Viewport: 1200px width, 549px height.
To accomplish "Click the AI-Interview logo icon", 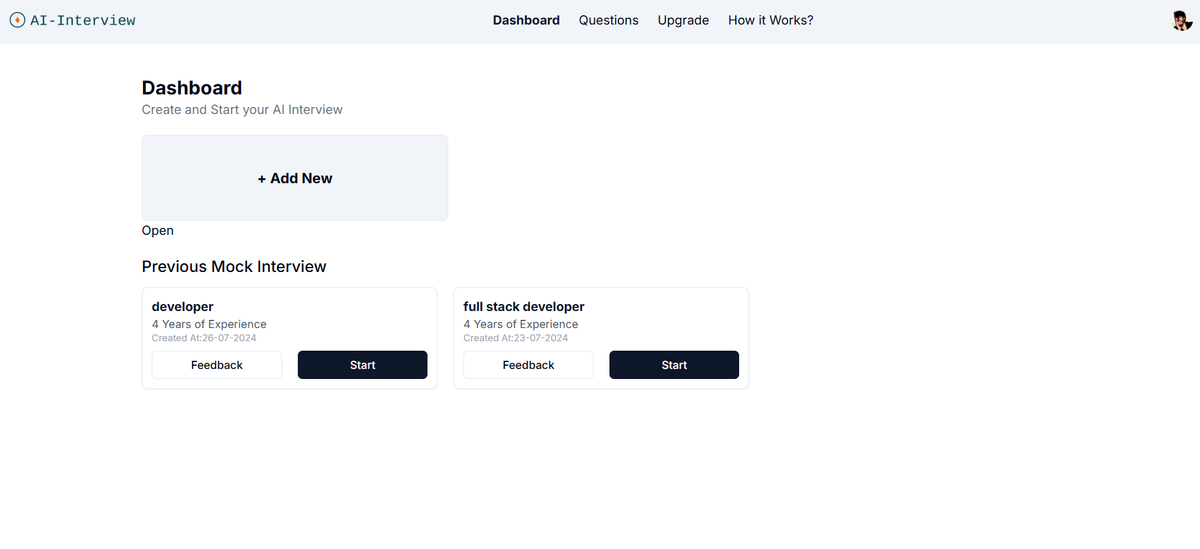I will (17, 20).
